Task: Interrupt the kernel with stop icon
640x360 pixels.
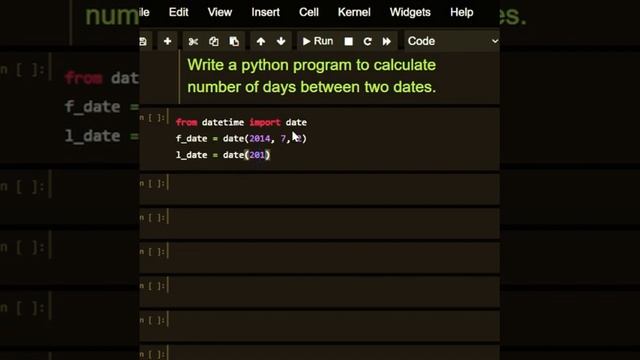Action: pos(348,41)
